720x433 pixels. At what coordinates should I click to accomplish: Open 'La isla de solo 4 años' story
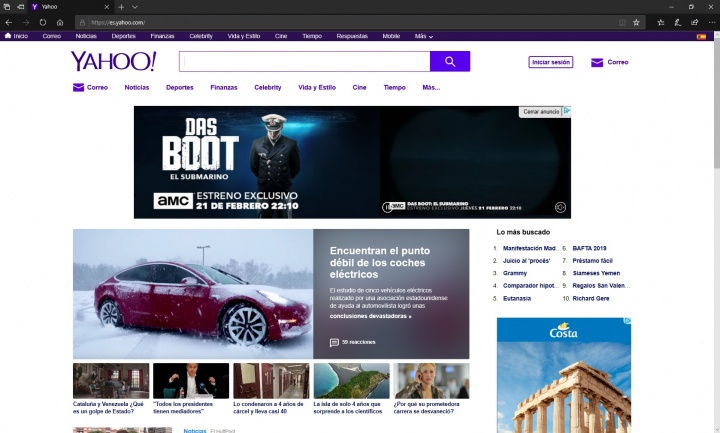(352, 389)
